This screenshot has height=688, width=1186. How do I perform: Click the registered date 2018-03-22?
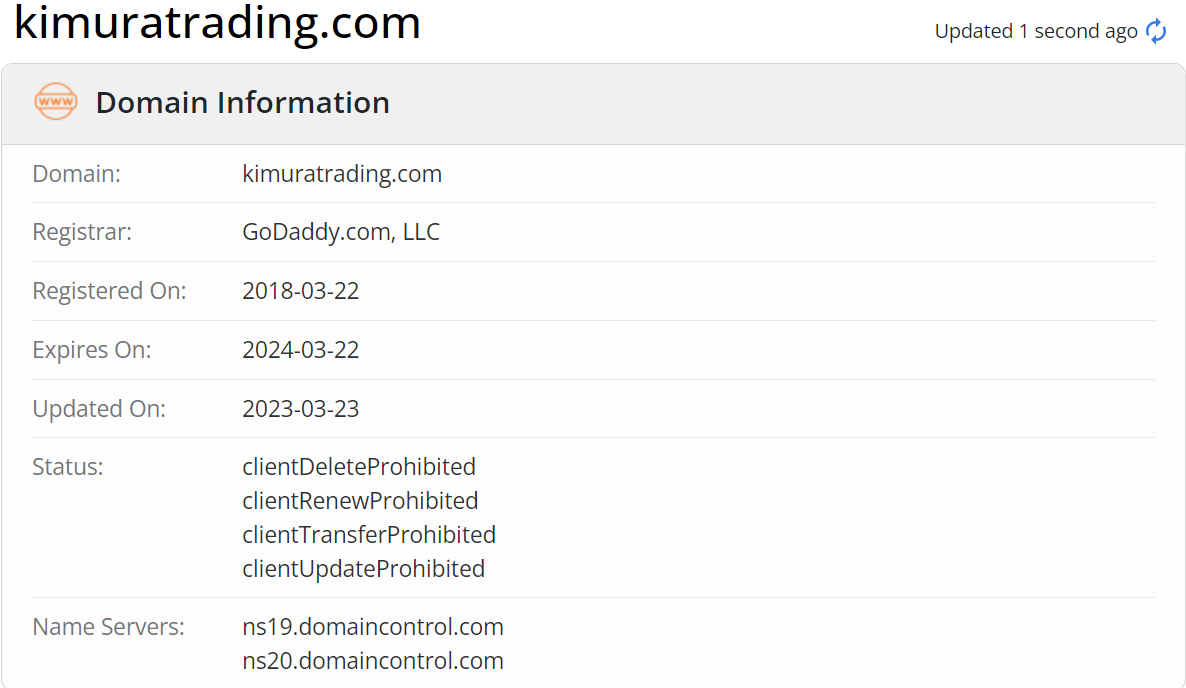point(300,290)
